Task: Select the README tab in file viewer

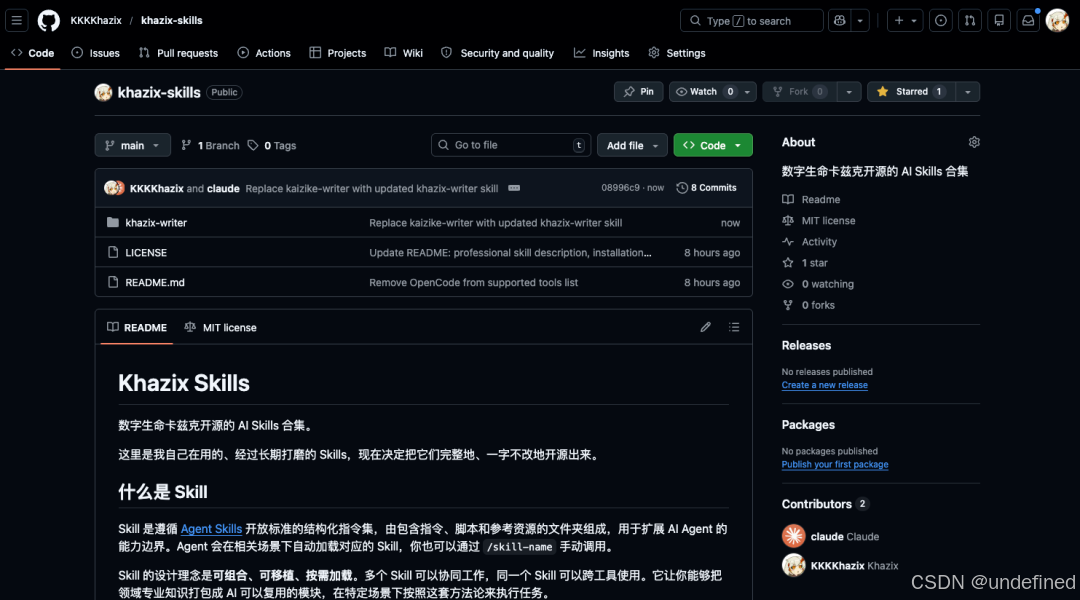Action: coord(136,328)
